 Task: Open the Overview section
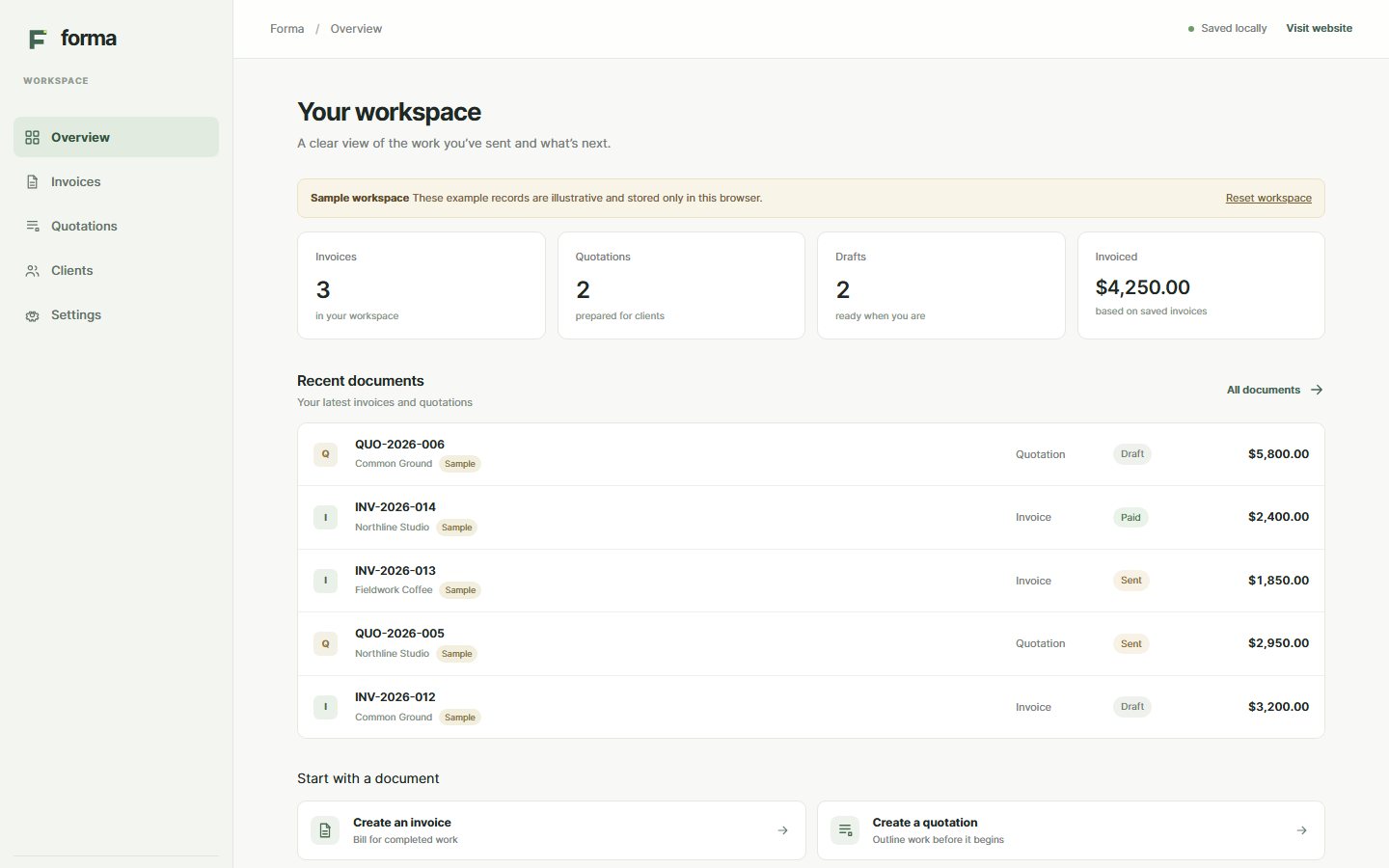coord(116,137)
